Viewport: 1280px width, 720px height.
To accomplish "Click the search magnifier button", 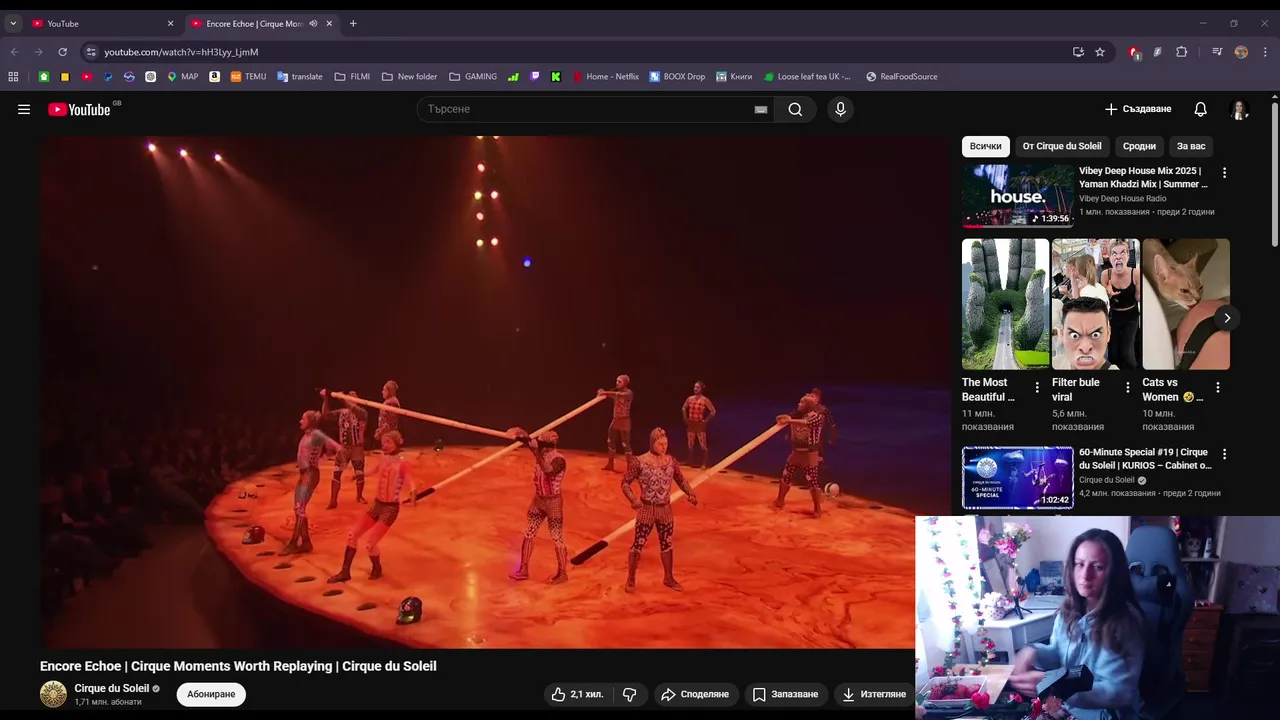I will pyautogui.click(x=795, y=109).
